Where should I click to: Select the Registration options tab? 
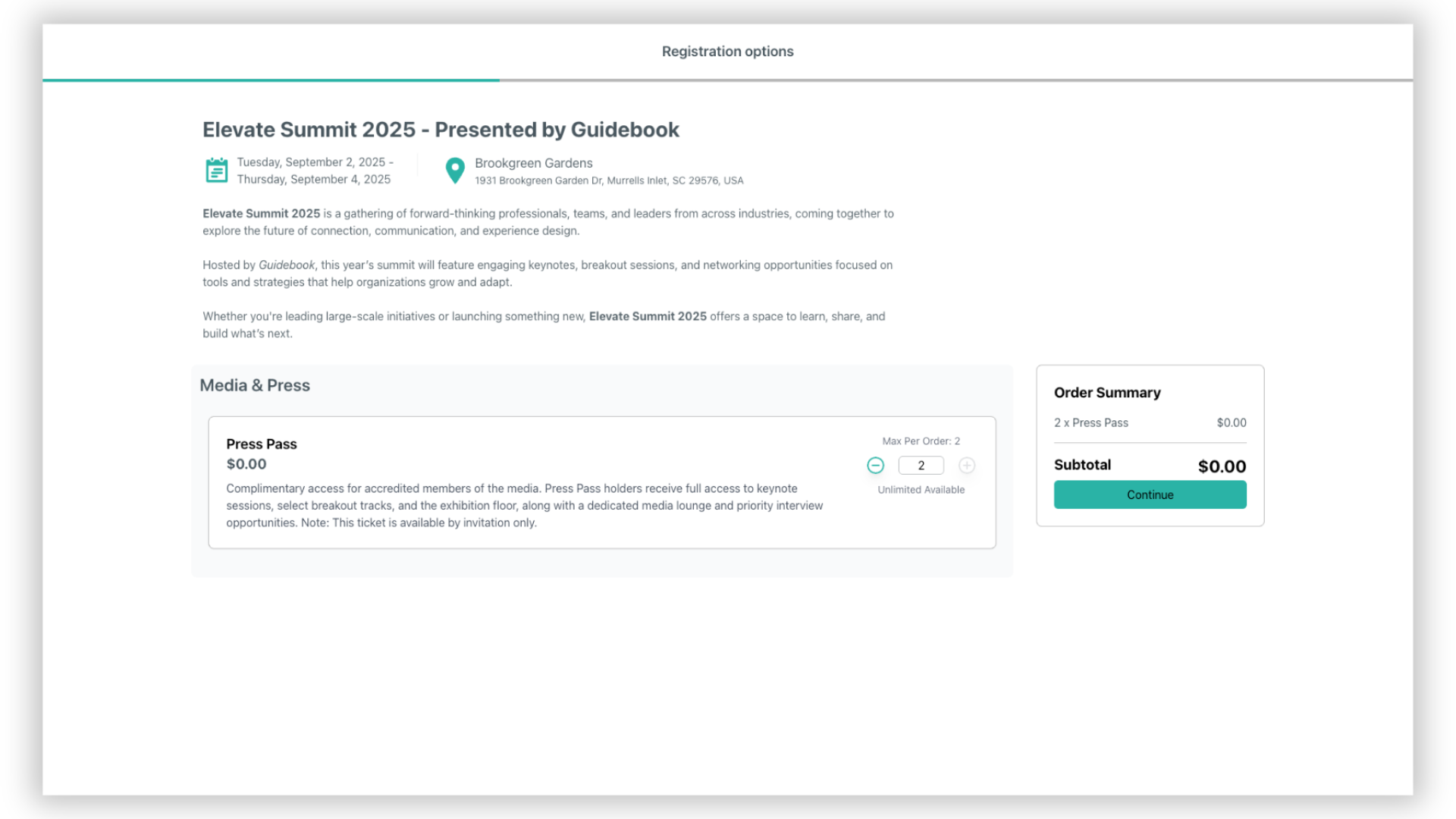click(727, 51)
